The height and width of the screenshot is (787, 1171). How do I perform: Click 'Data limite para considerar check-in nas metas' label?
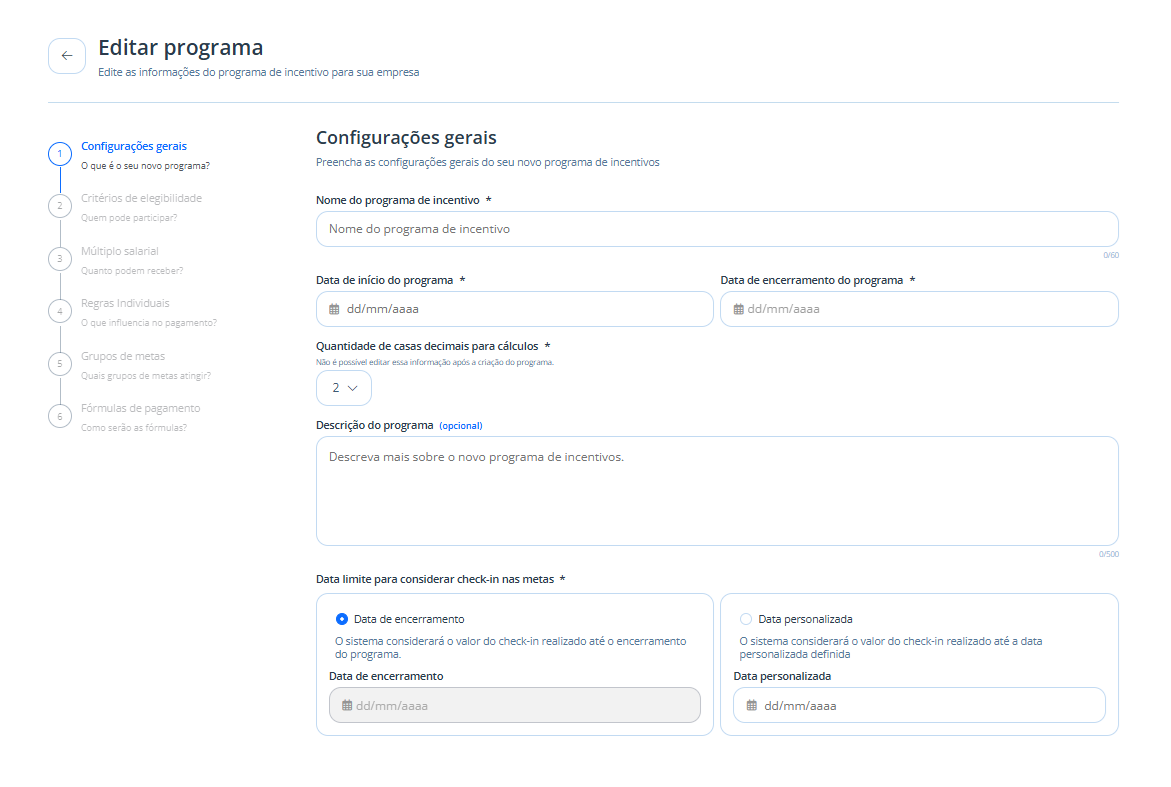click(435, 579)
